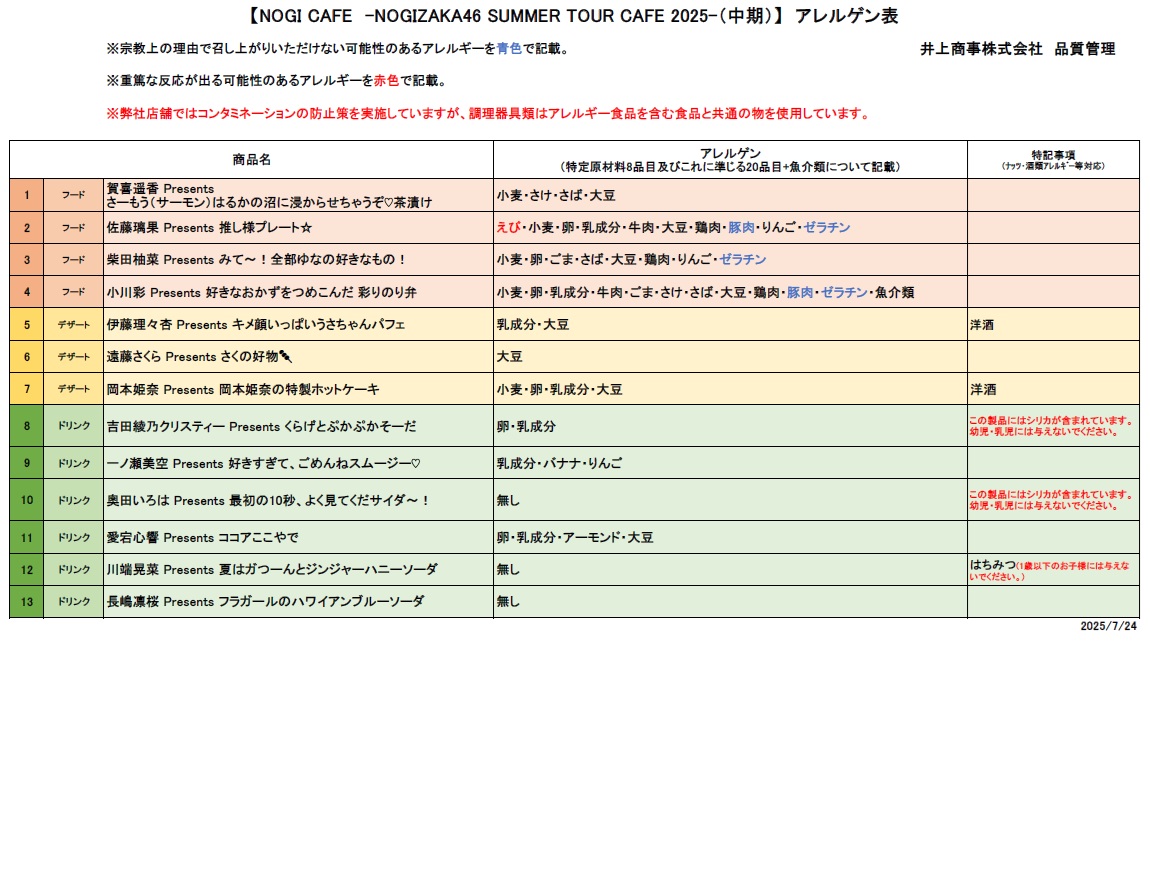This screenshot has height=891, width=1150.
Task: Select product "遠藤さくら Presents さくの好物"
Action: point(298,356)
